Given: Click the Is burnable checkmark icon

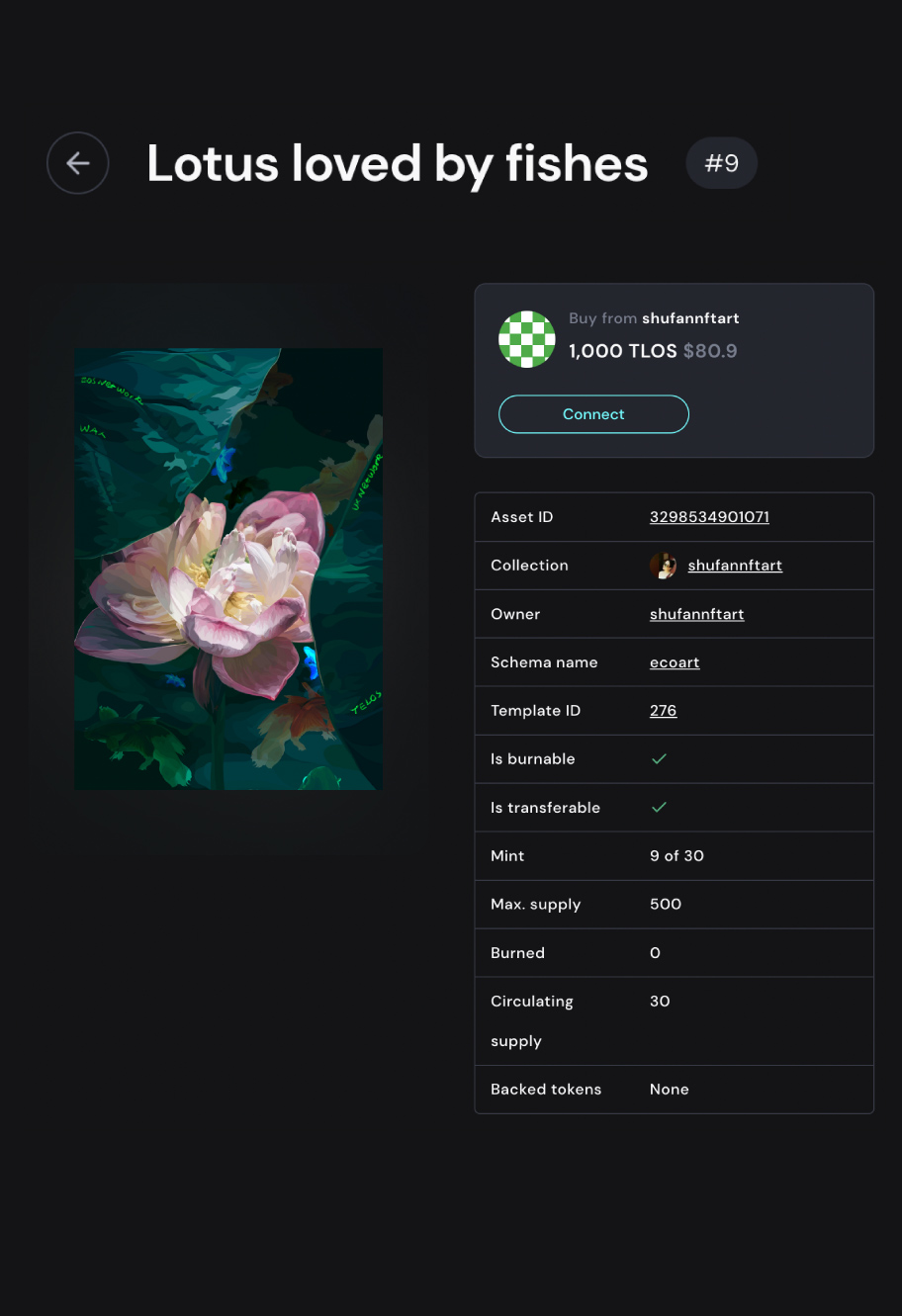Looking at the screenshot, I should (659, 759).
